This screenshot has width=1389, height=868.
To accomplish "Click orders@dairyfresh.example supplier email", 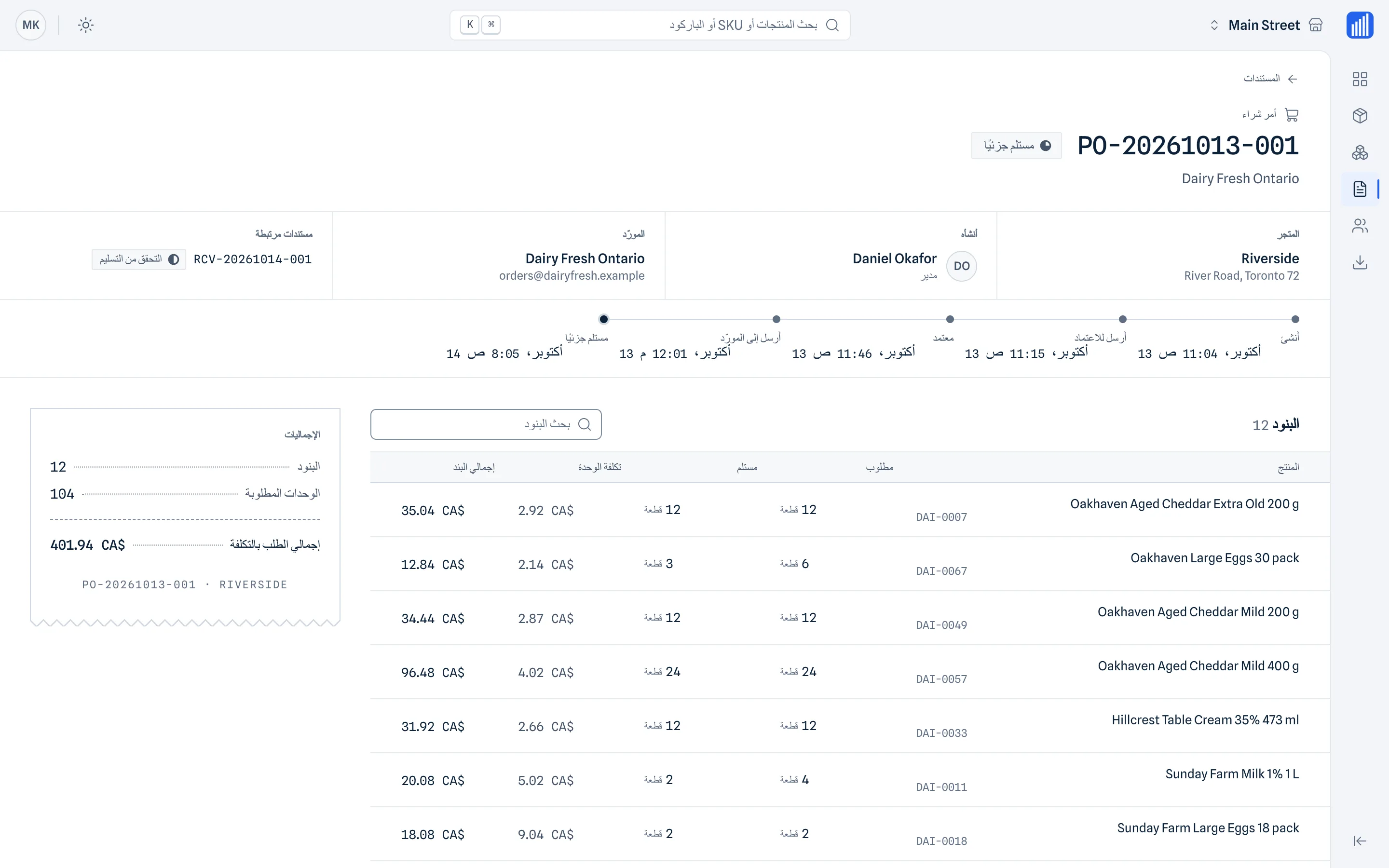I will (x=572, y=276).
